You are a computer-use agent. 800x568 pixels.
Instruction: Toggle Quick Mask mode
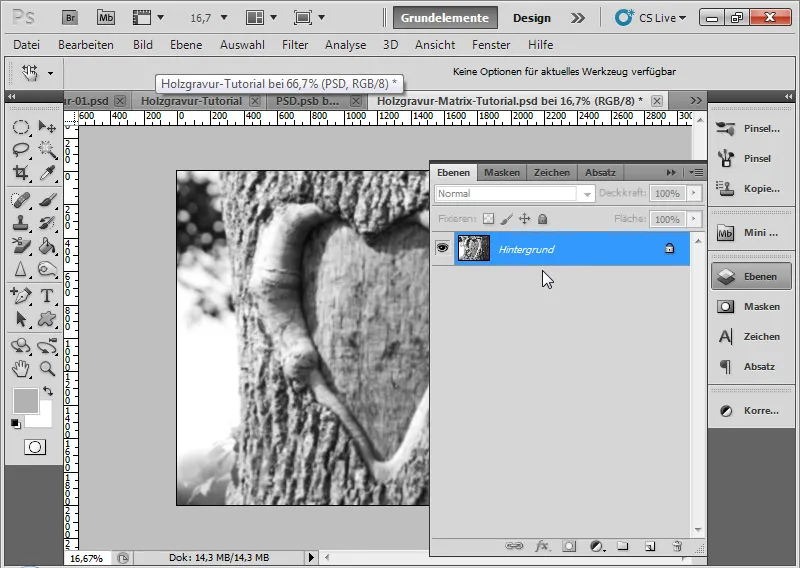(x=35, y=447)
